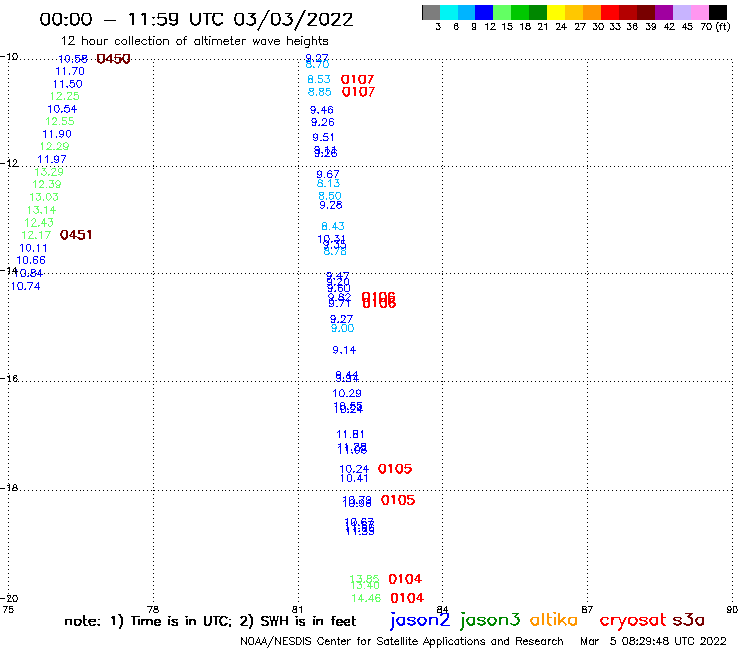This screenshot has height=650, width=740.
Task: Click the pink 70 ft legend swatch
Action: click(x=699, y=12)
